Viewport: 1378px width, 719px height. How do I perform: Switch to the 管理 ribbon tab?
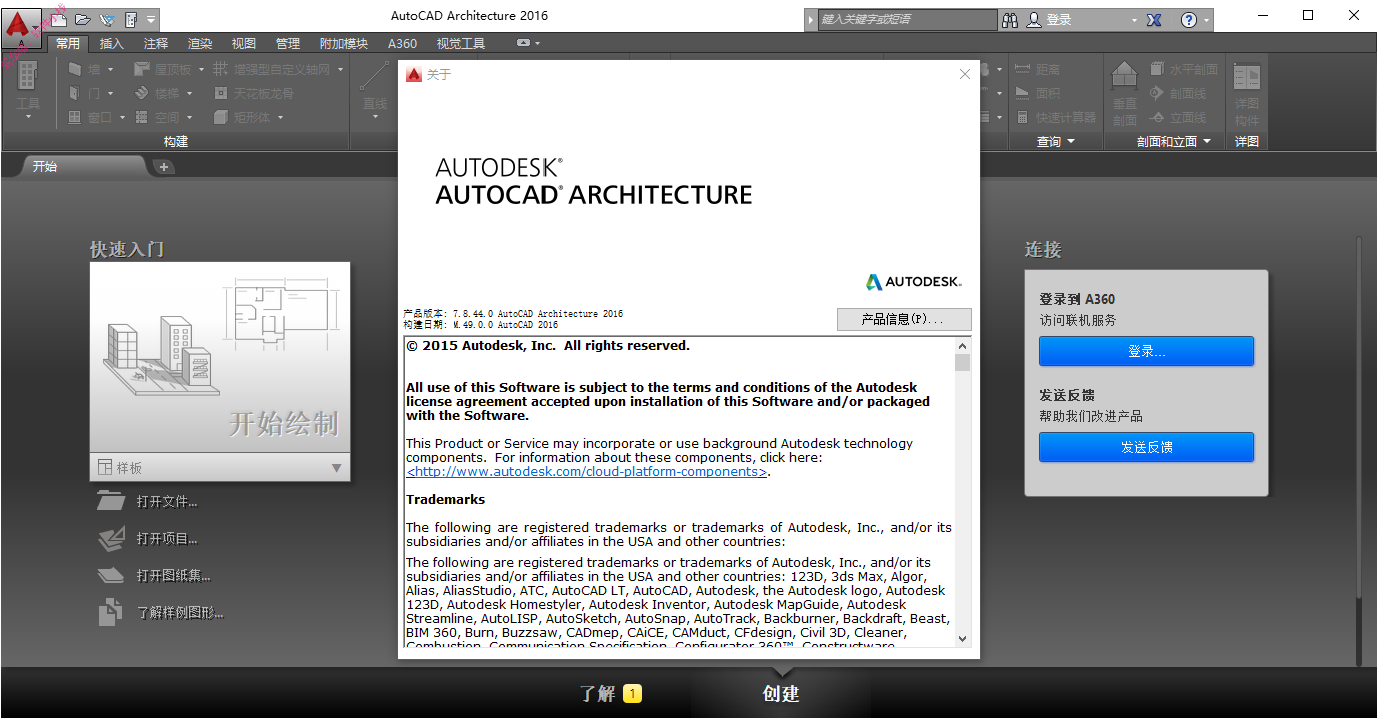coord(288,43)
